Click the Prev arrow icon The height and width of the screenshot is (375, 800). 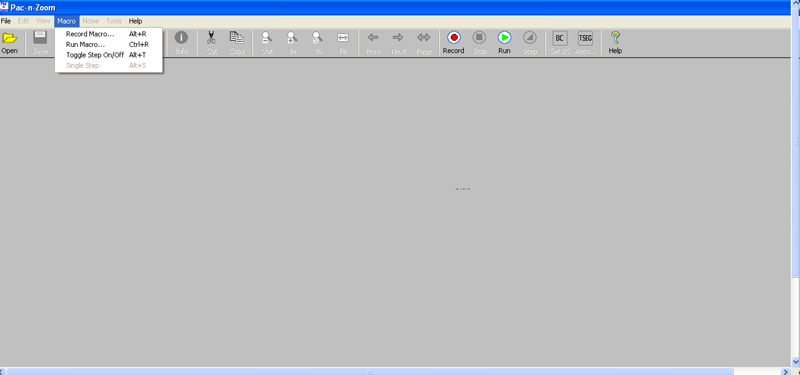tap(373, 37)
